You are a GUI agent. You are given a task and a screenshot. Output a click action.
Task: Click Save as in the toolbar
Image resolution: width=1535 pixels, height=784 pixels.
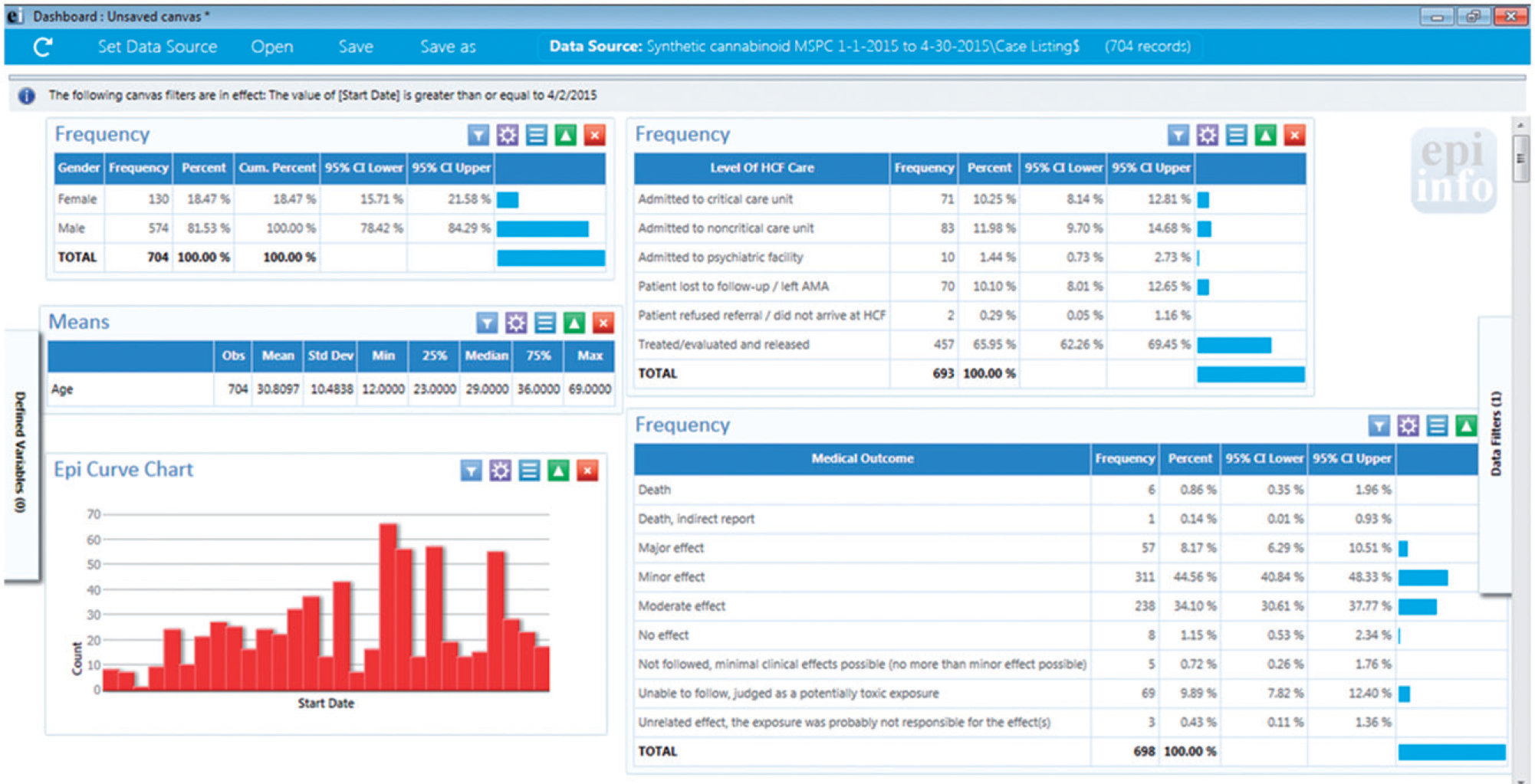click(448, 47)
